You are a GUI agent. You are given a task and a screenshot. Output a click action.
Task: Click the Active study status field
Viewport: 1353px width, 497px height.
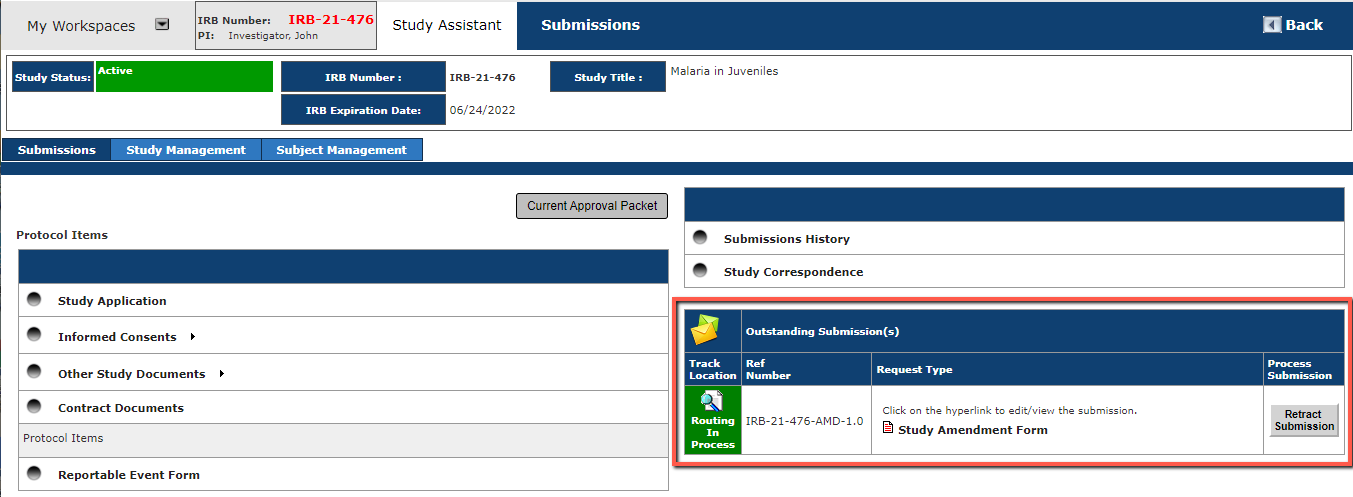pos(184,77)
